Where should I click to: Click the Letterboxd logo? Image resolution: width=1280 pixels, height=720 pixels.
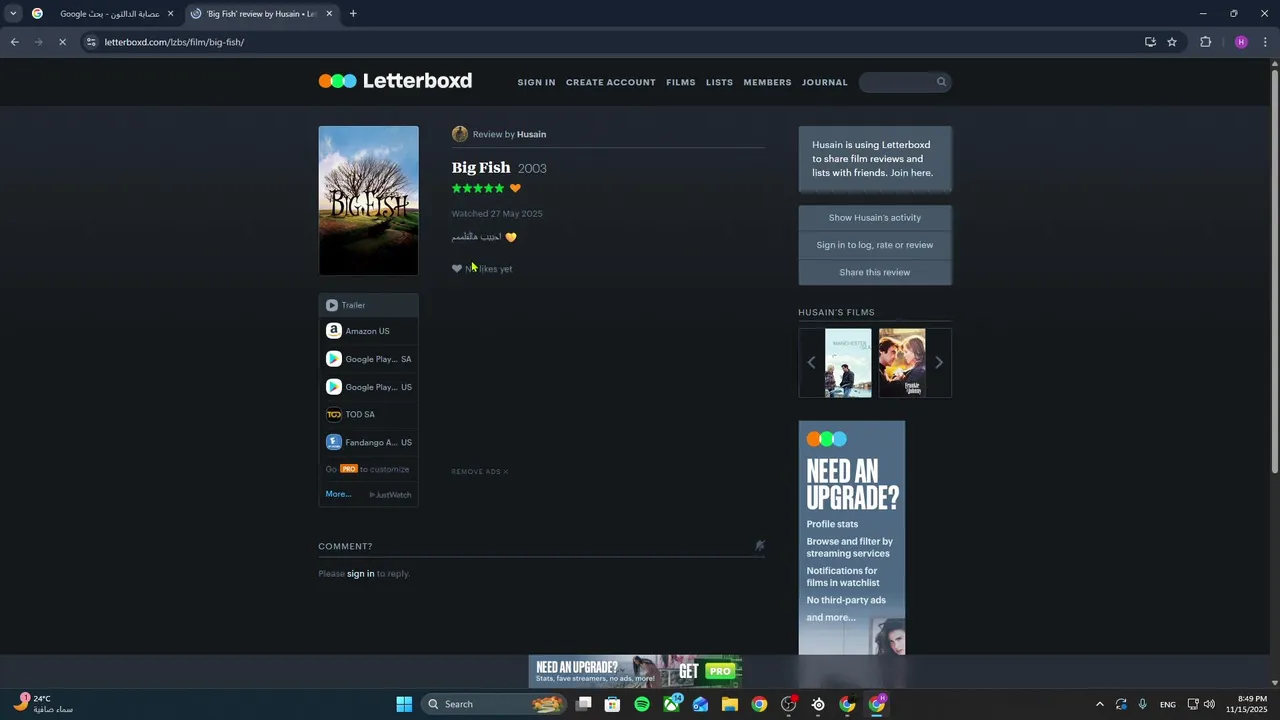click(395, 81)
